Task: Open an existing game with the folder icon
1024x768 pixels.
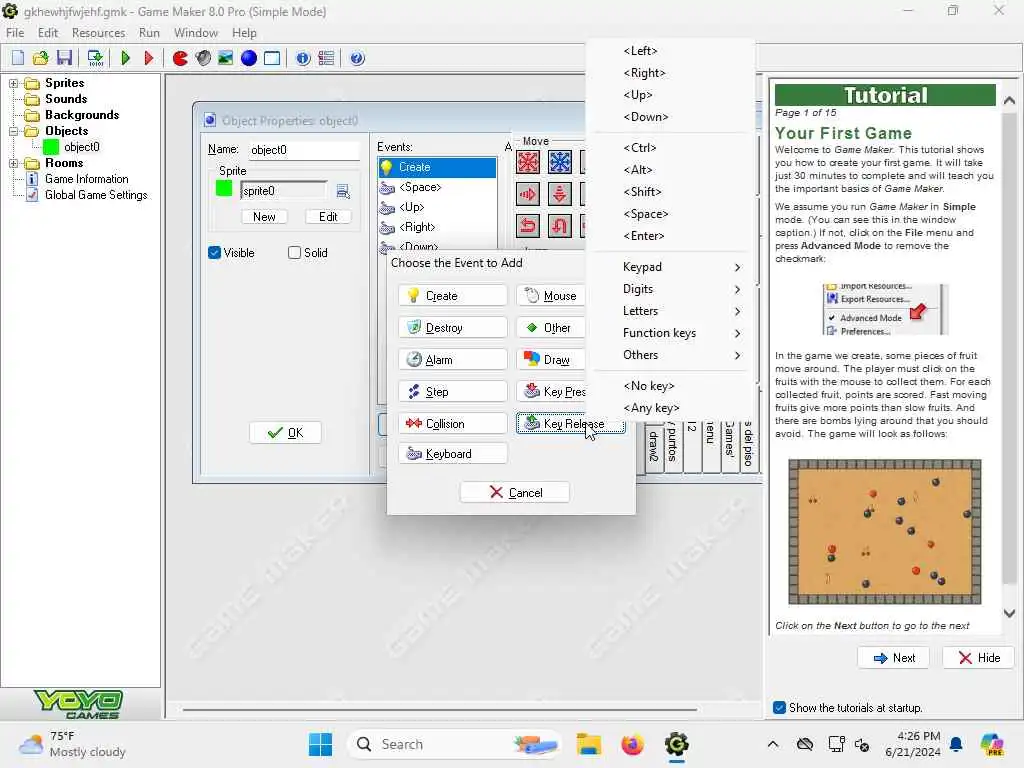Action: [x=40, y=58]
